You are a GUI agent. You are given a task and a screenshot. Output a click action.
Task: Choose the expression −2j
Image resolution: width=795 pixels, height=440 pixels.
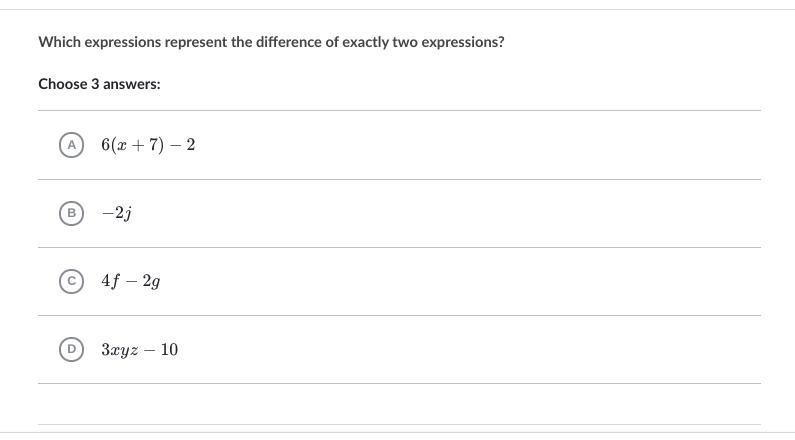pyautogui.click(x=117, y=213)
